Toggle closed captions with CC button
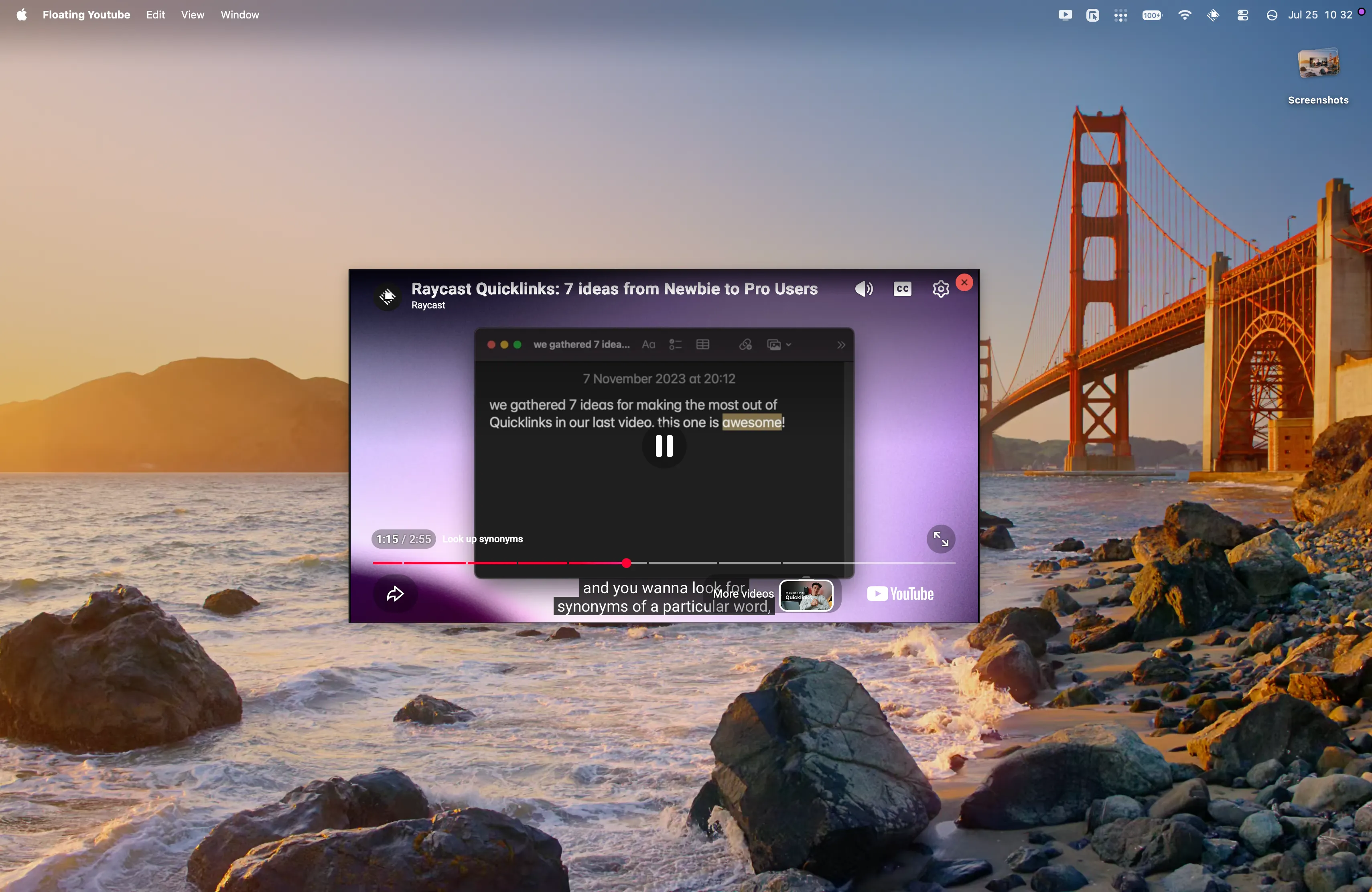The image size is (1372, 892). (903, 289)
